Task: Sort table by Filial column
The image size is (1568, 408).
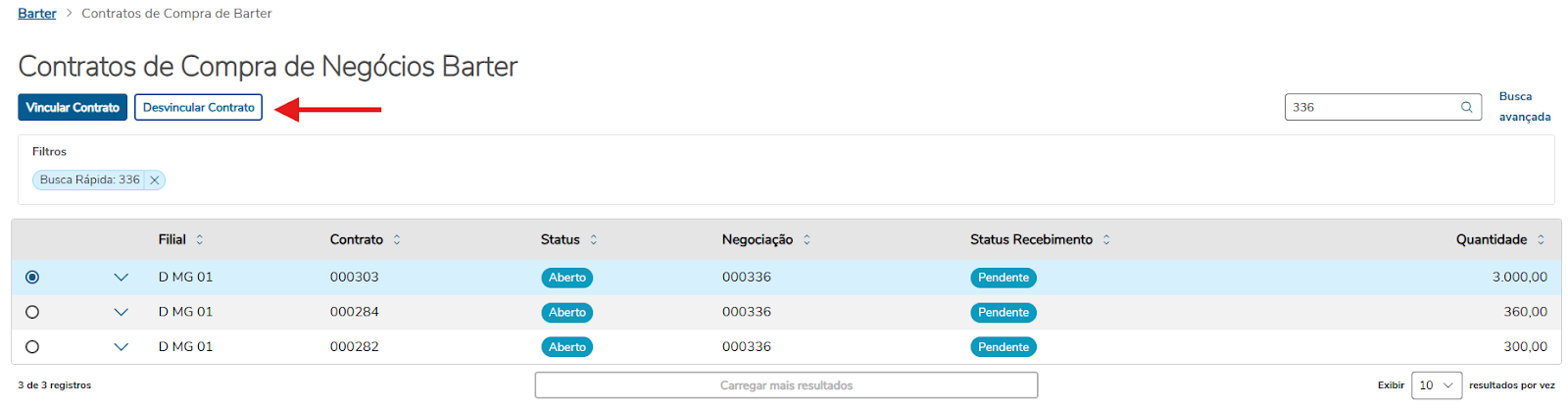Action: coord(200,240)
